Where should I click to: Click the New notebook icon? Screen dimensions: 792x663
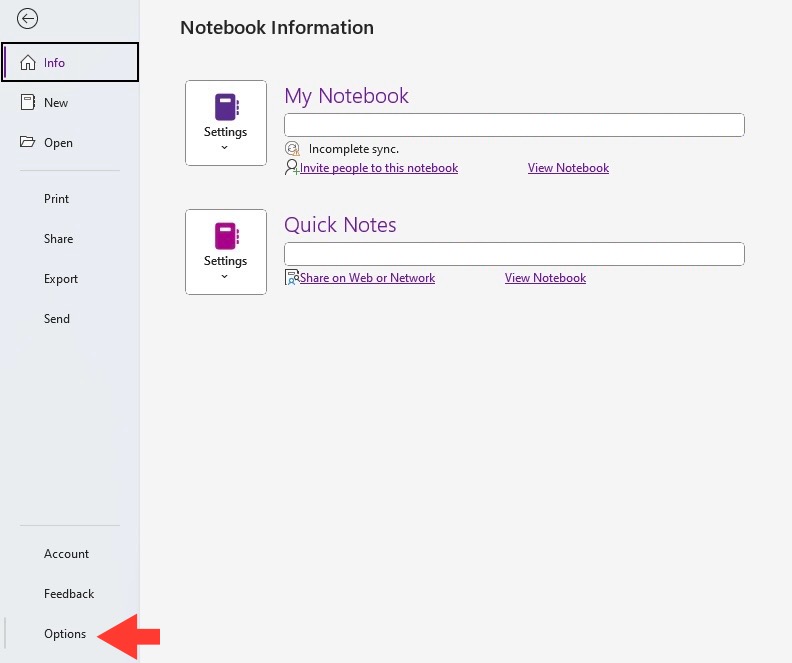tap(28, 102)
